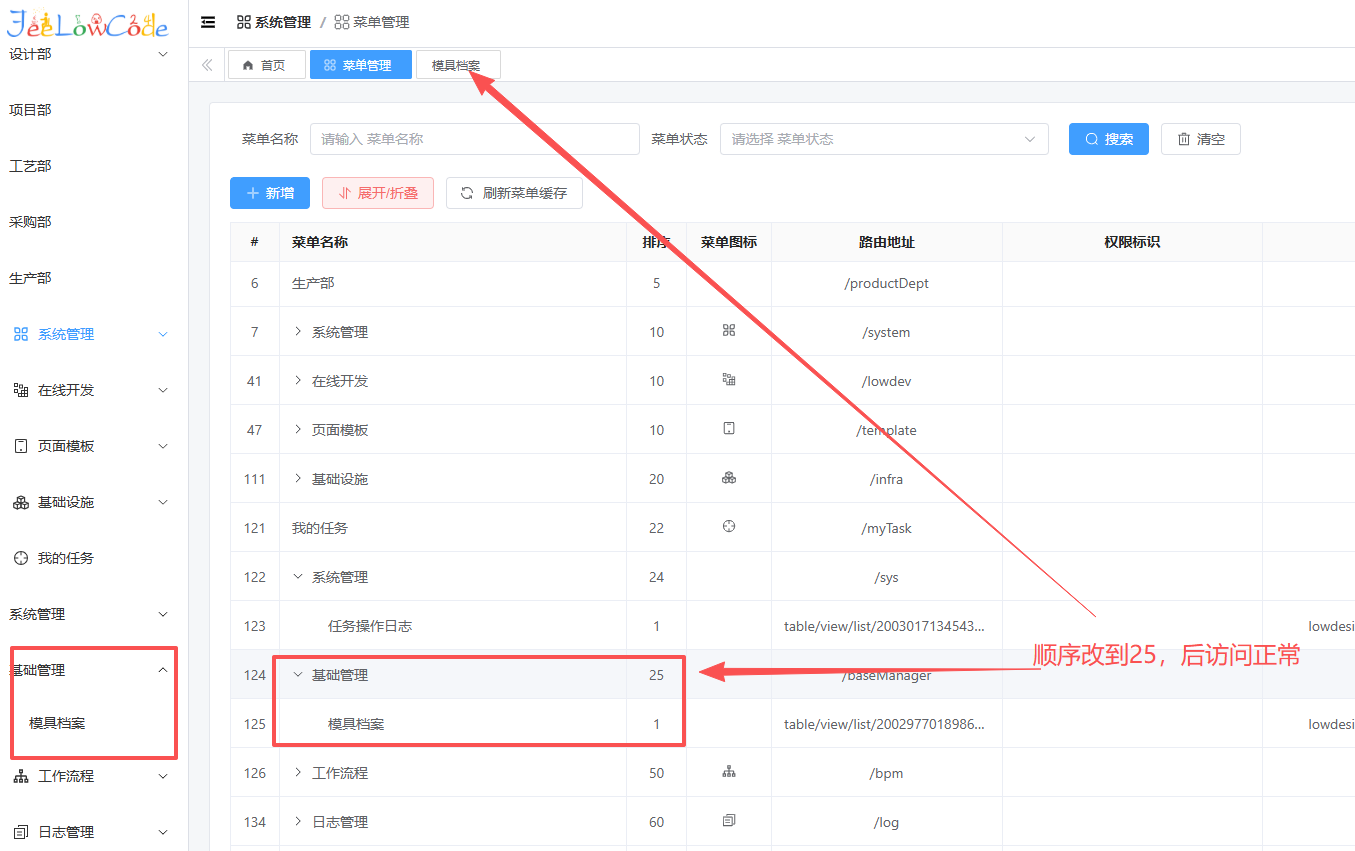Collapse the 基础管理 row in table
The height and width of the screenshot is (851, 1355).
[298, 675]
